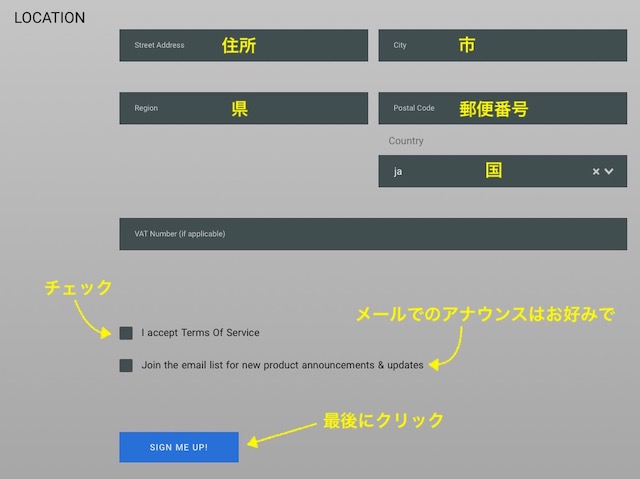Open the Country combo box showing "ja"
The width and height of the screenshot is (640, 479).
pyautogui.click(x=480, y=171)
